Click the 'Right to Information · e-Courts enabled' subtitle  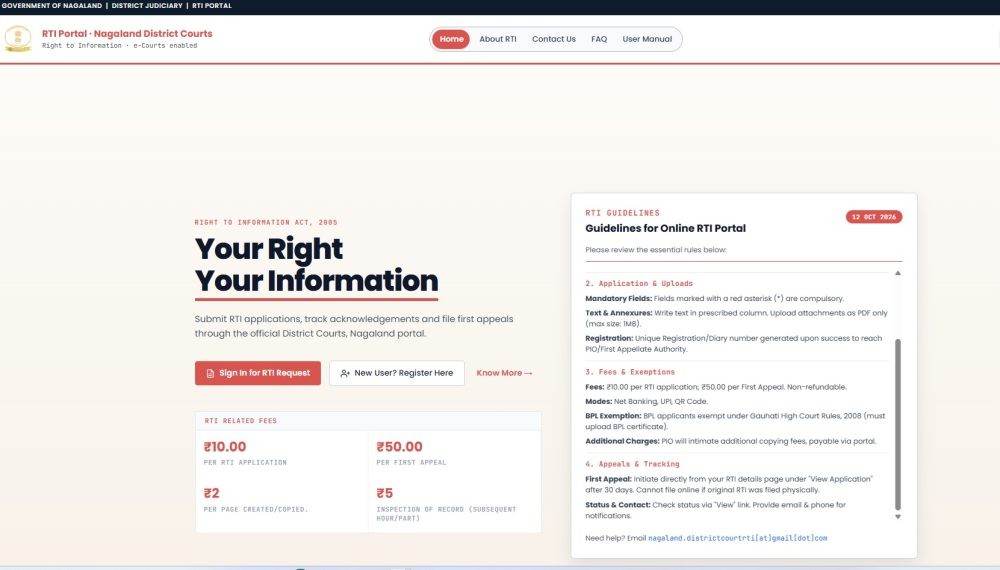pos(119,46)
